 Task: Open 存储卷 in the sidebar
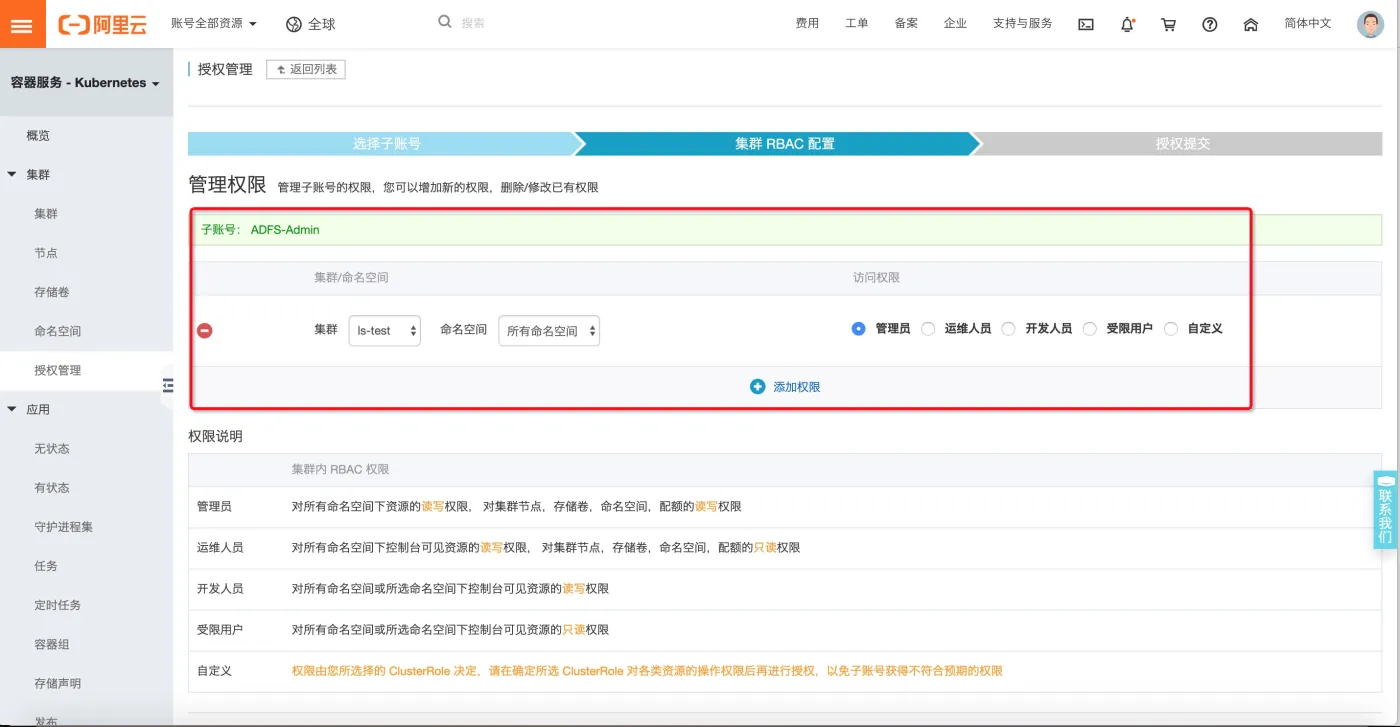coord(51,292)
